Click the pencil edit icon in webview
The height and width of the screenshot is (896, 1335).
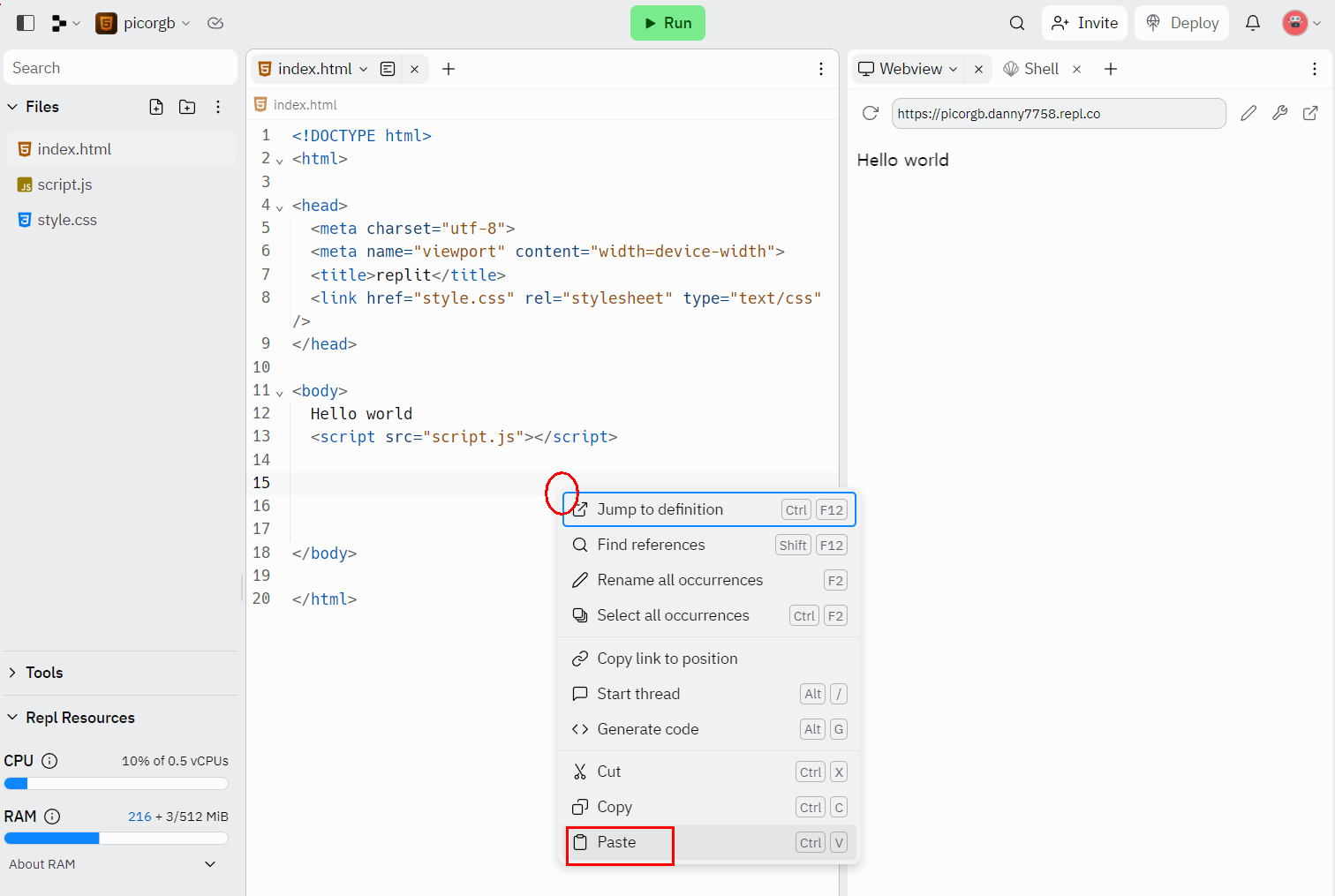pos(1248,113)
